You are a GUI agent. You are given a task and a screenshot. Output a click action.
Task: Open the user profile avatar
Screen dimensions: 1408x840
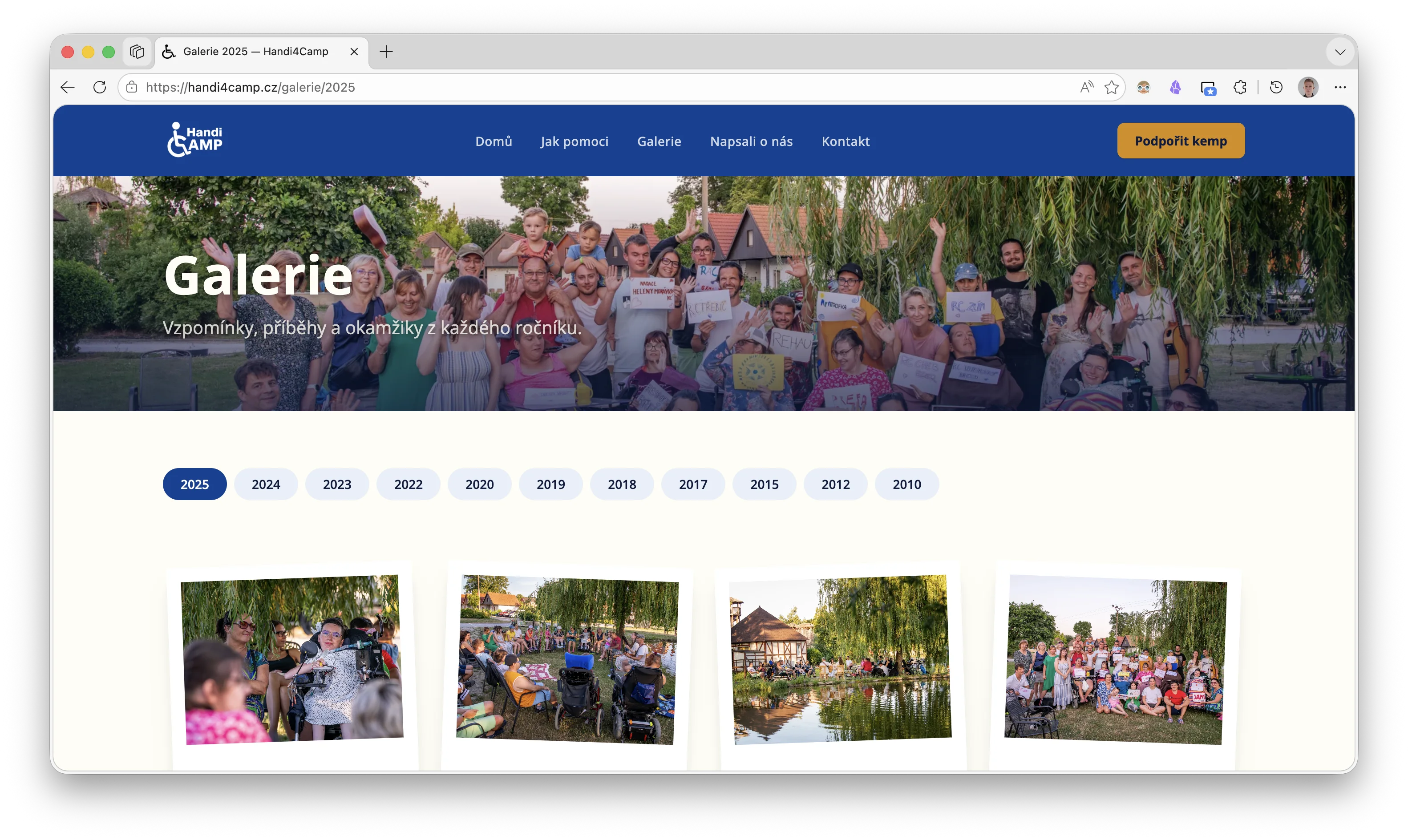point(1308,87)
